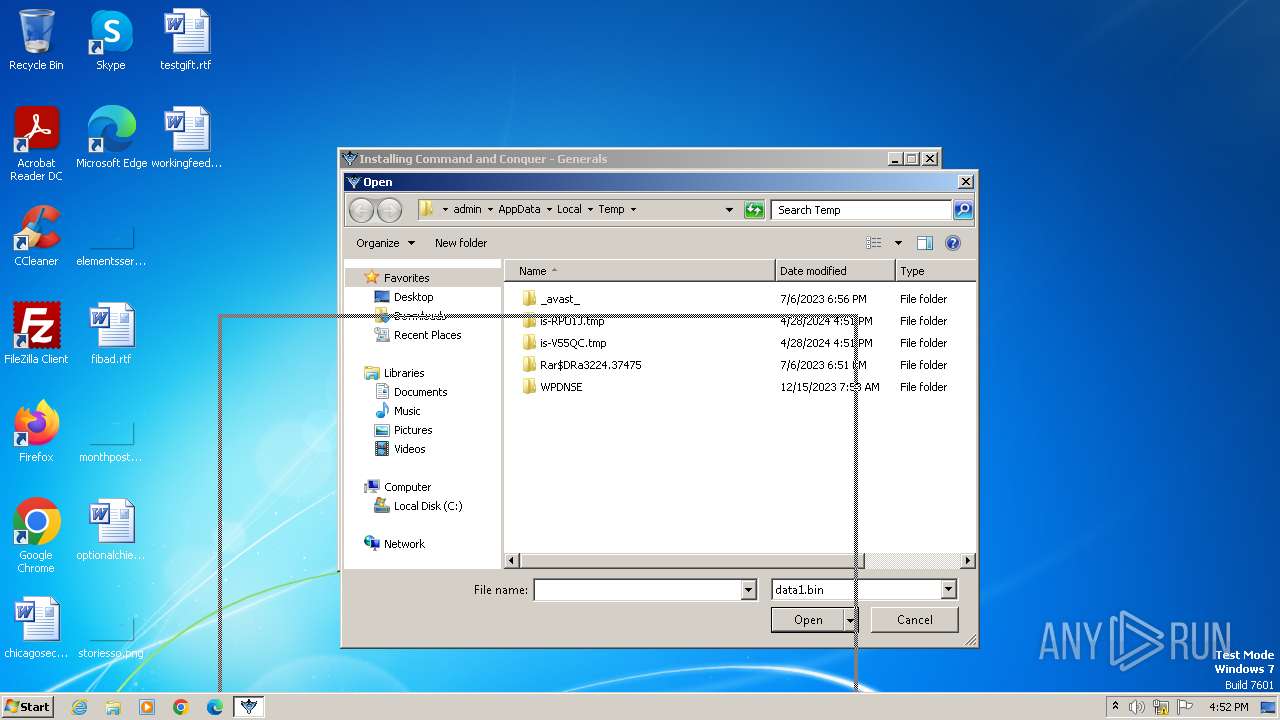Refresh the Temp folder listing
The height and width of the screenshot is (720, 1280).
pyautogui.click(x=754, y=210)
